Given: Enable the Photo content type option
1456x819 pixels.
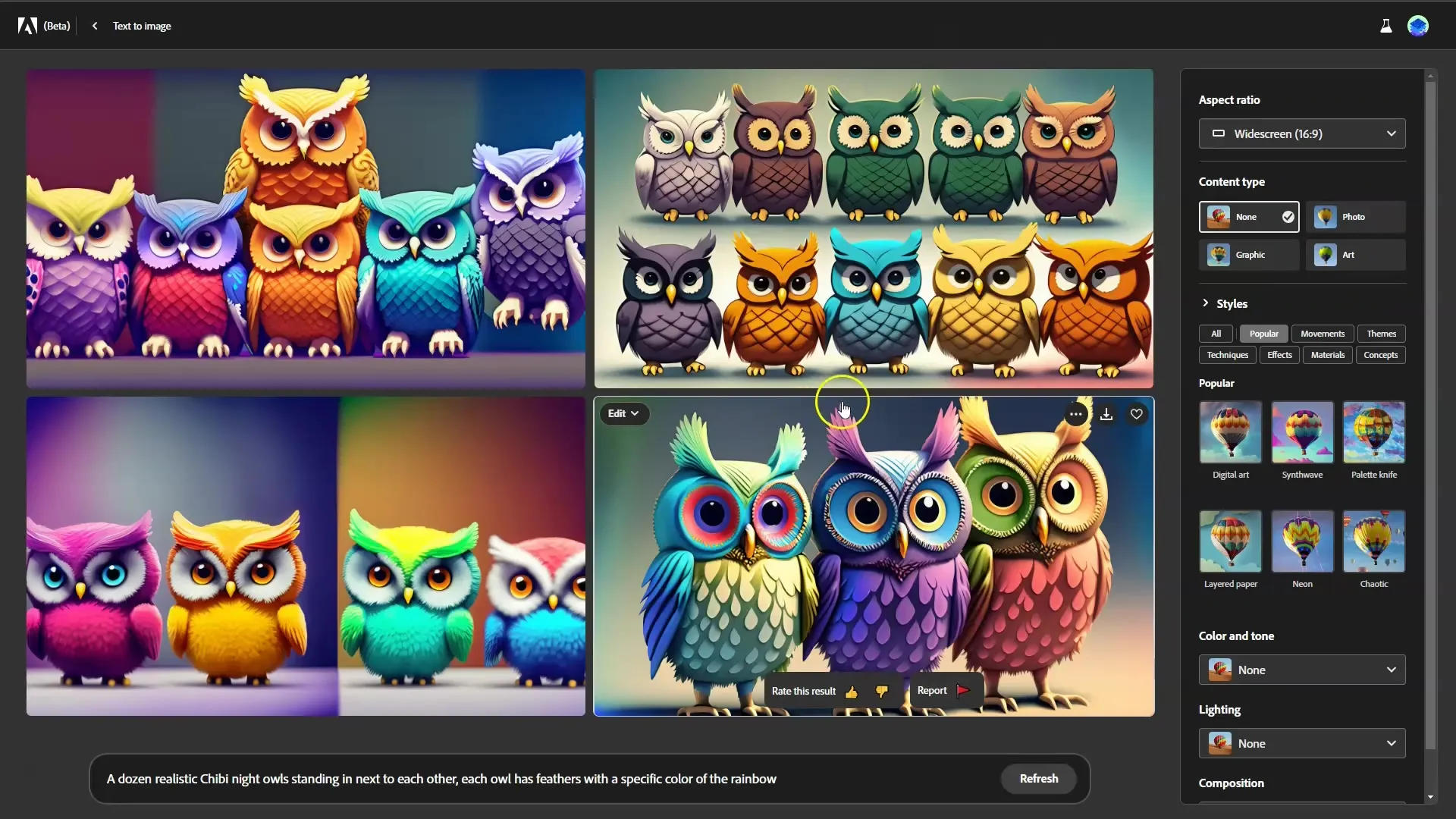Looking at the screenshot, I should [1356, 216].
